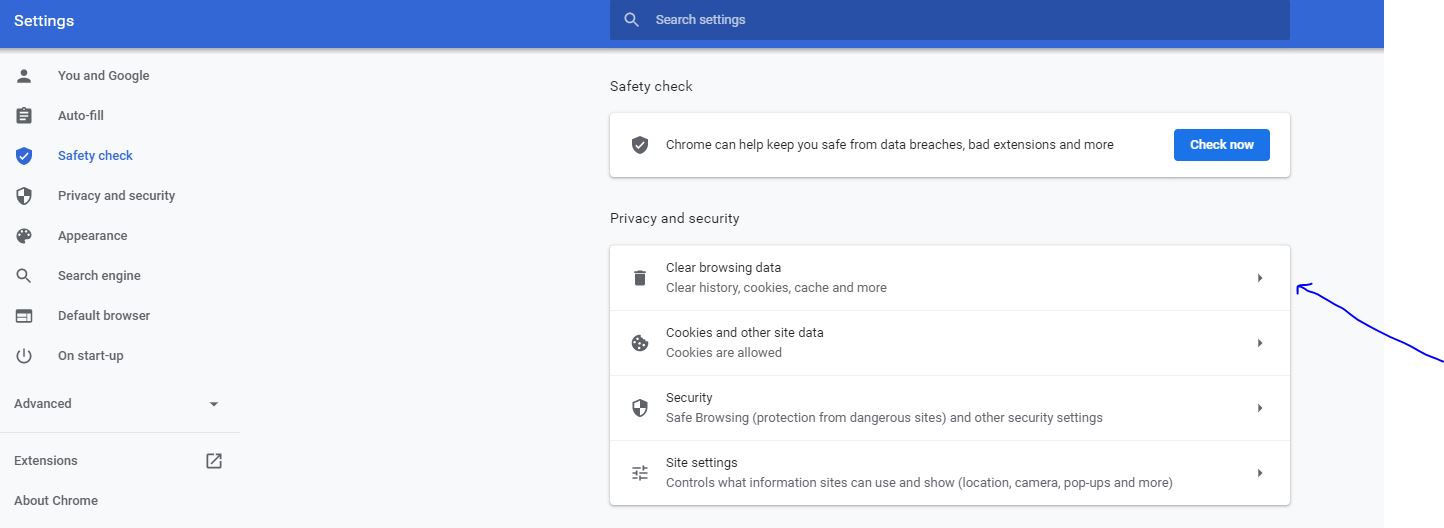Open Site settings using its right arrow
The image size is (1444, 528).
pyautogui.click(x=1260, y=473)
